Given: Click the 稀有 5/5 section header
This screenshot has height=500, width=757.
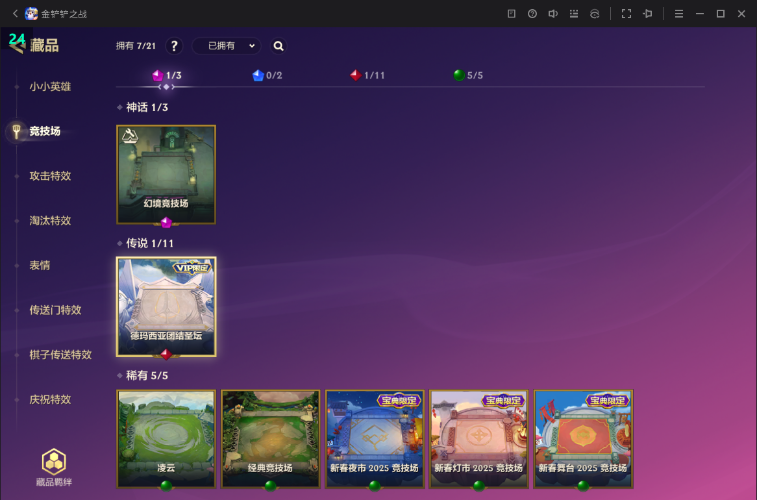Looking at the screenshot, I should tap(147, 375).
